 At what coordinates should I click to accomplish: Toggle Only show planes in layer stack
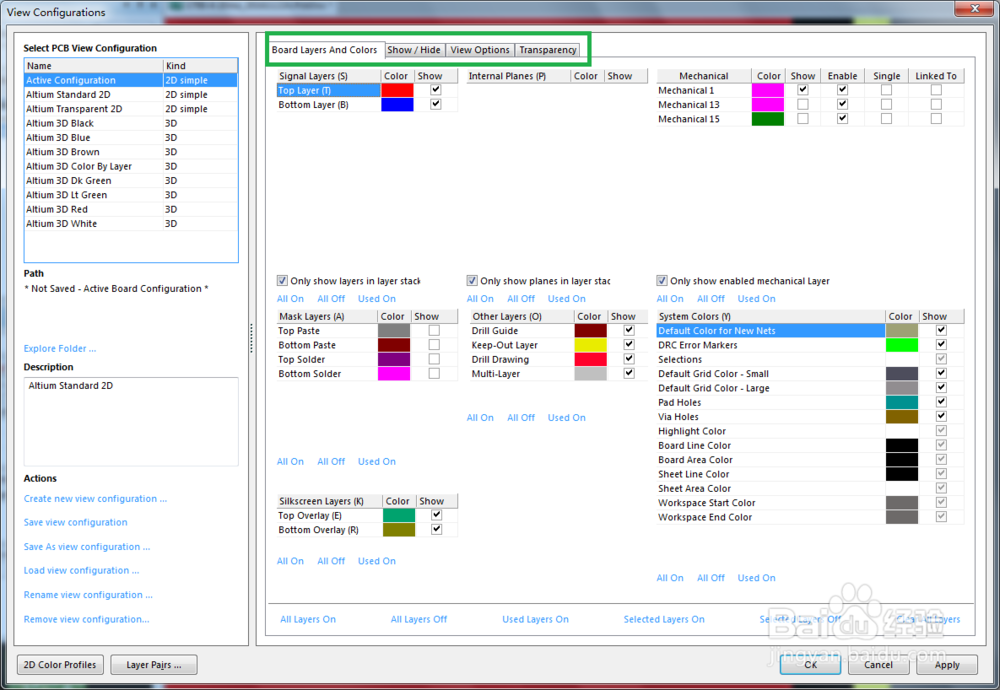[472, 281]
